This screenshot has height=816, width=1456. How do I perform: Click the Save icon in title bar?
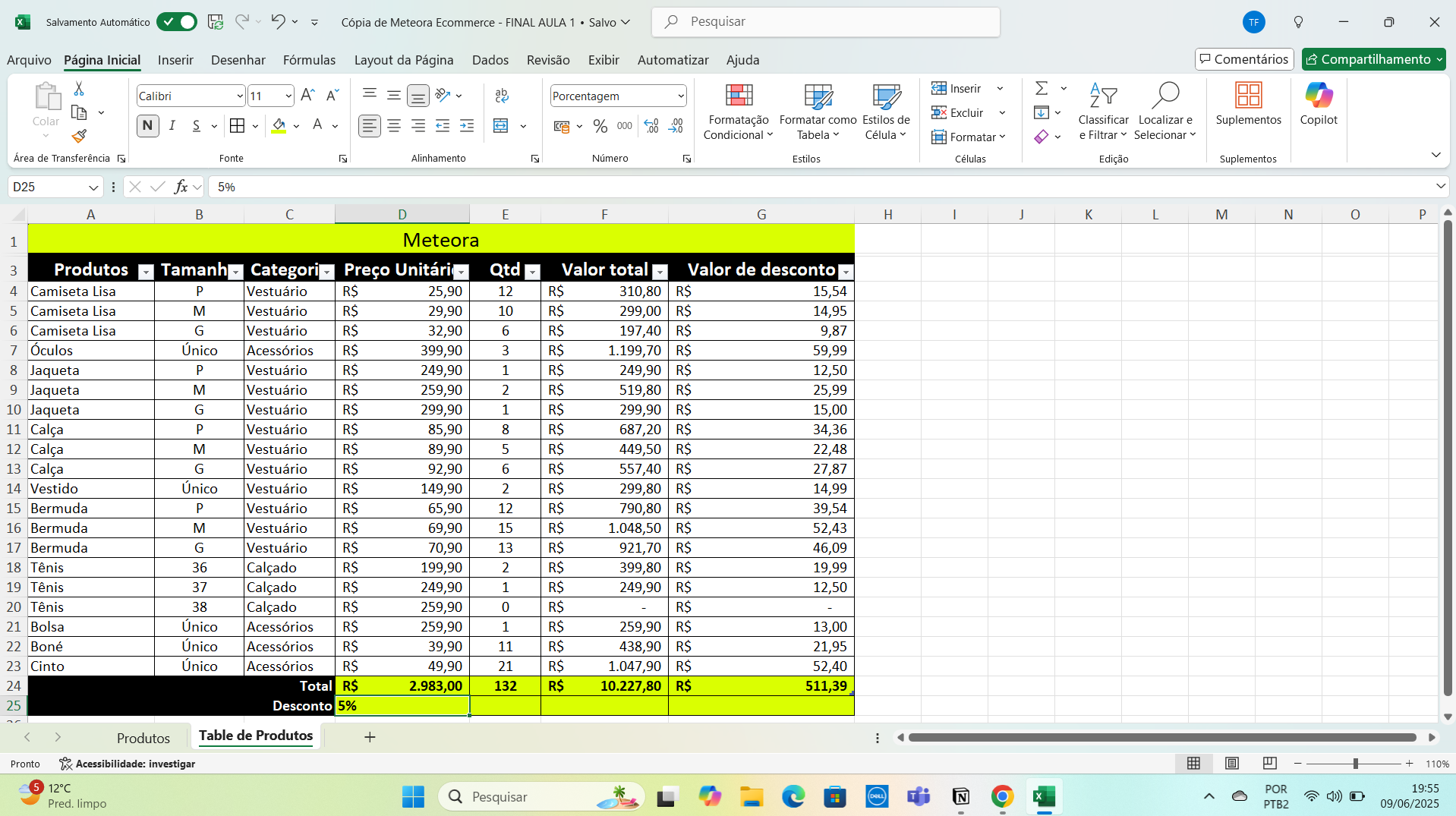click(216, 22)
